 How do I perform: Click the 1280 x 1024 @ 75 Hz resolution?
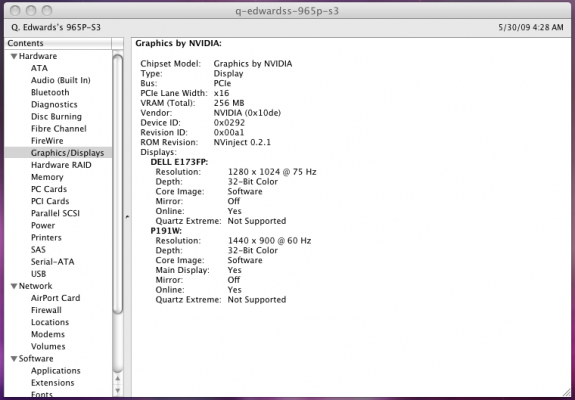click(x=272, y=172)
